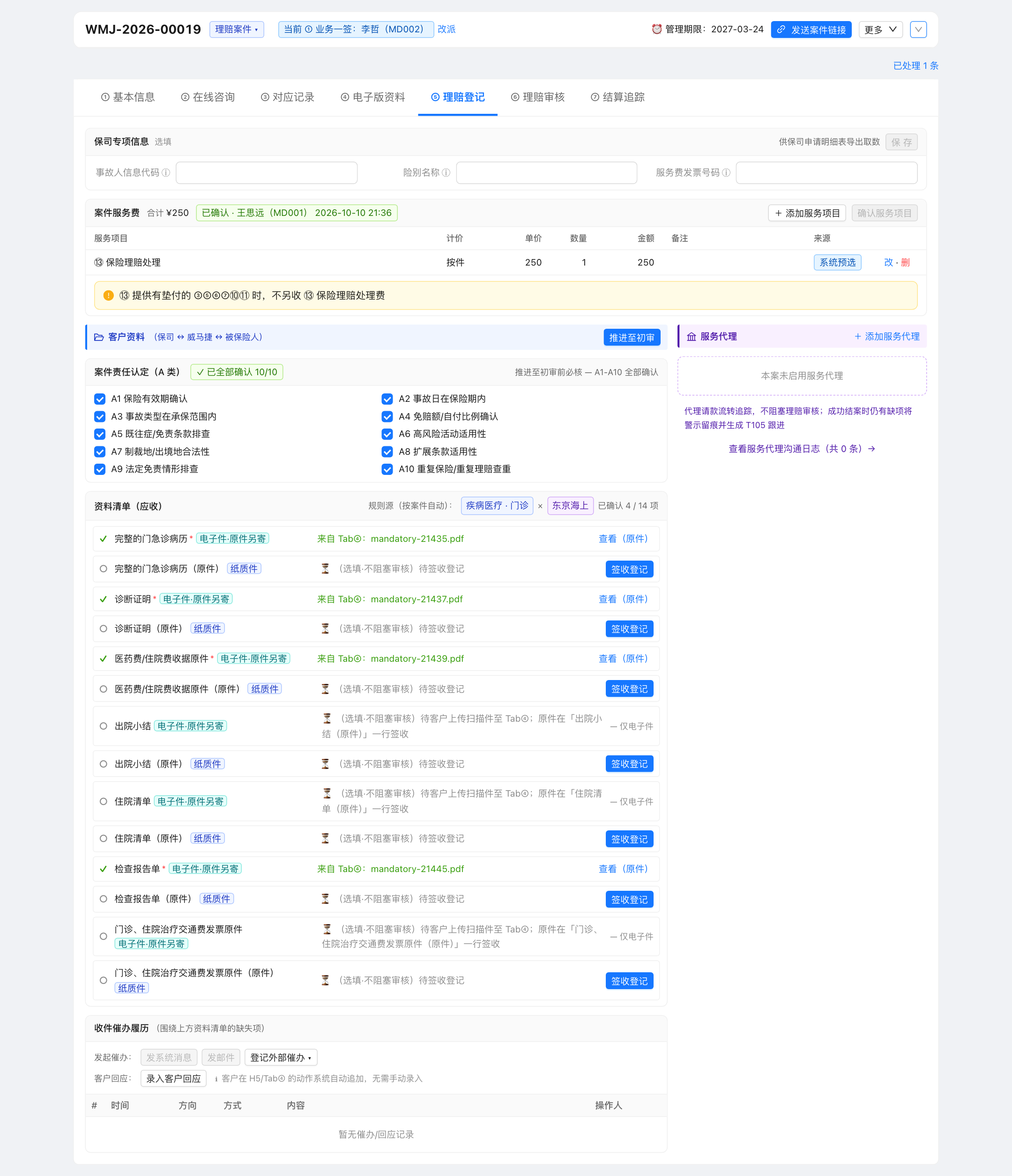
Task: Click the 服务费发票号码 input field
Action: pos(826,172)
